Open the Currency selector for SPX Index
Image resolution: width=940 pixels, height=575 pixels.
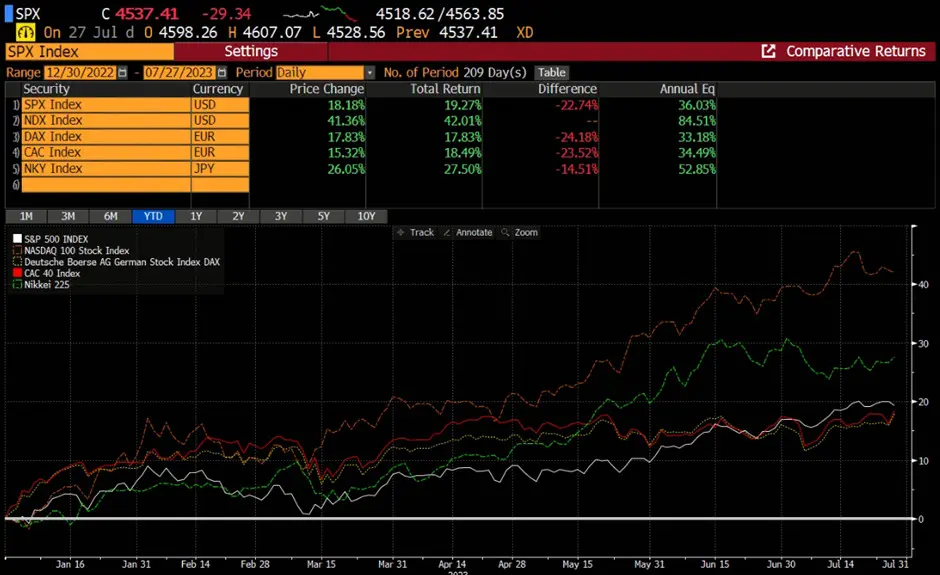pyautogui.click(x=218, y=105)
